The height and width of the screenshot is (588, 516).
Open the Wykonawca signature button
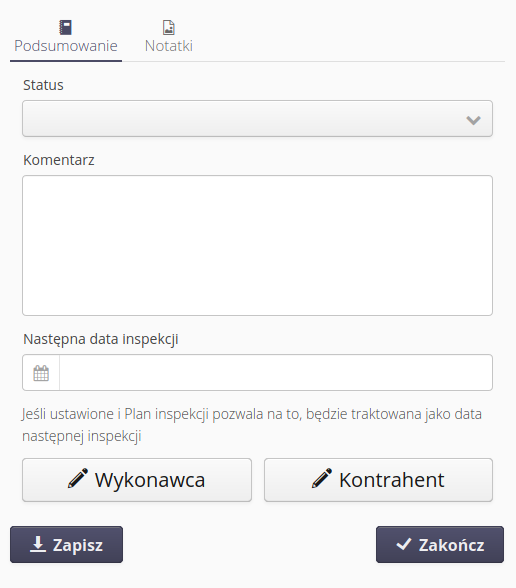pyautogui.click(x=137, y=480)
